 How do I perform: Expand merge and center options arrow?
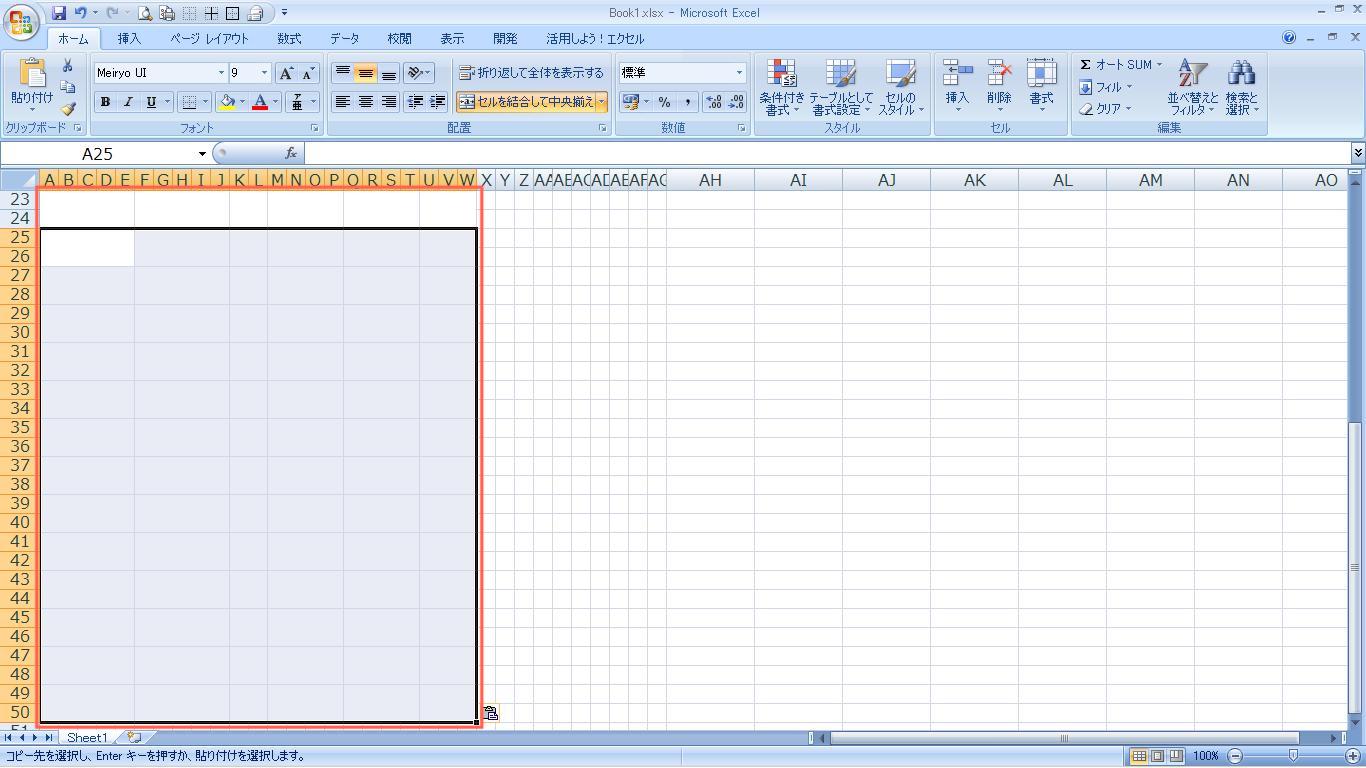click(601, 102)
